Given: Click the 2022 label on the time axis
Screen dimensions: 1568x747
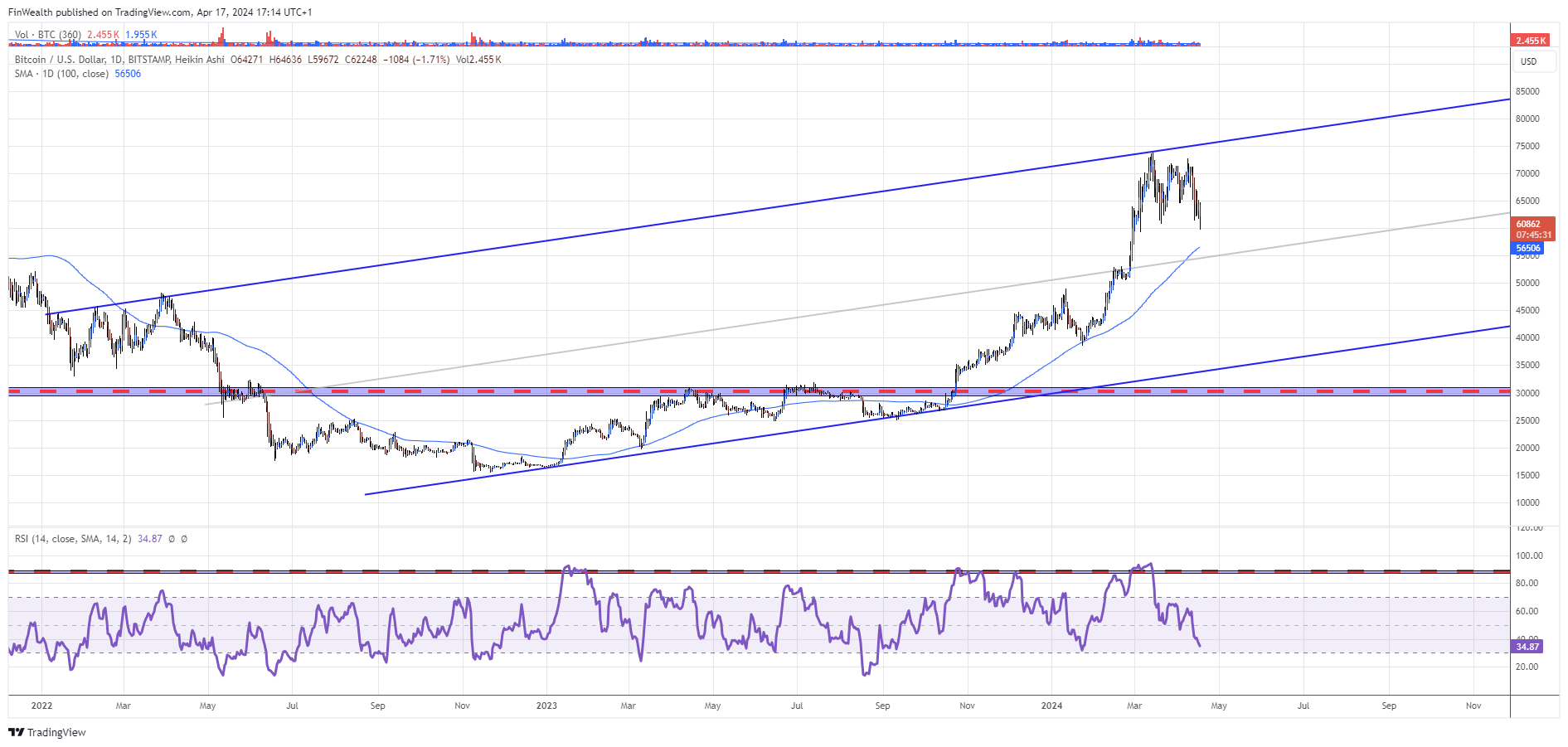Looking at the screenshot, I should click(41, 706).
